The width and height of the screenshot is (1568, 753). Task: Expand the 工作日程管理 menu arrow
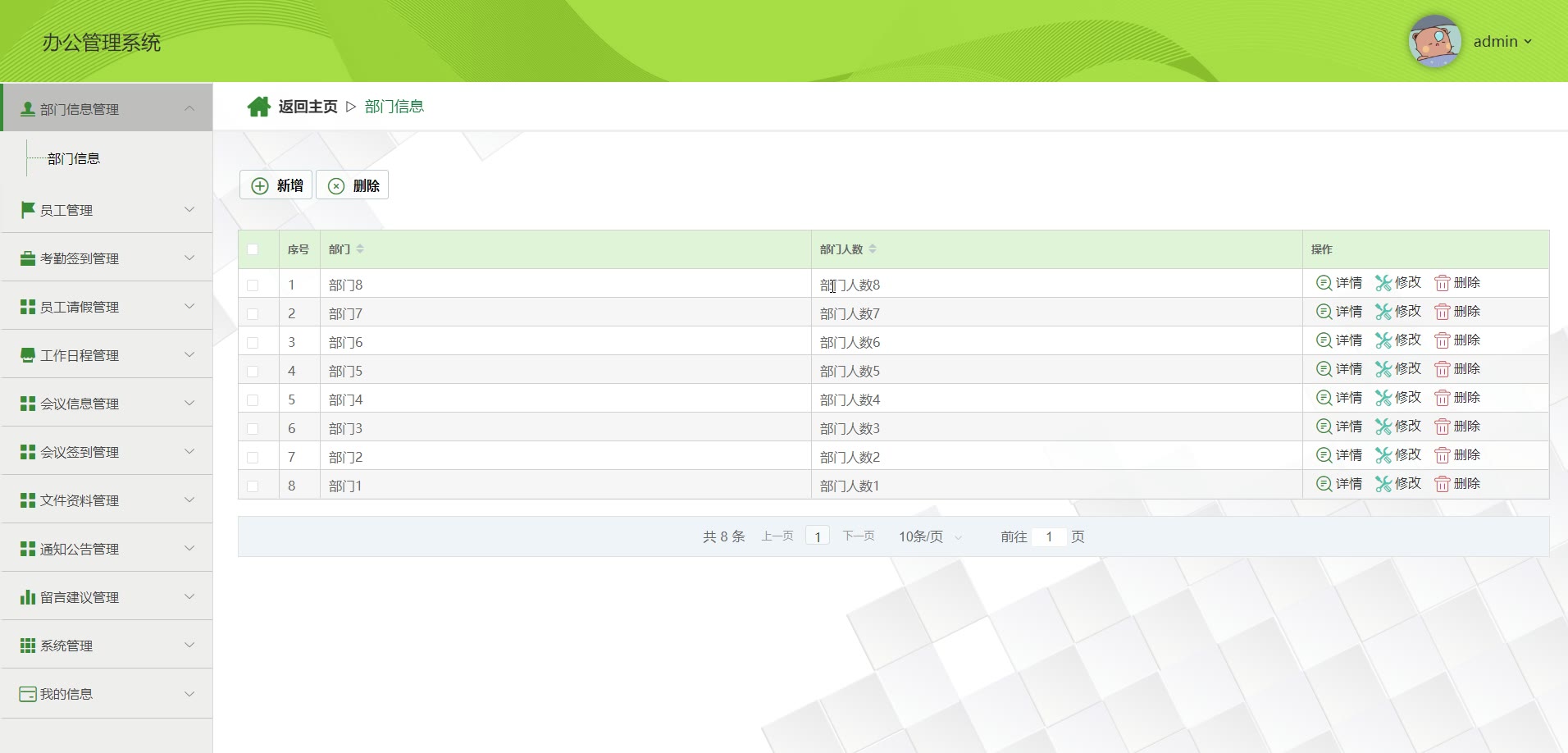[x=189, y=354]
